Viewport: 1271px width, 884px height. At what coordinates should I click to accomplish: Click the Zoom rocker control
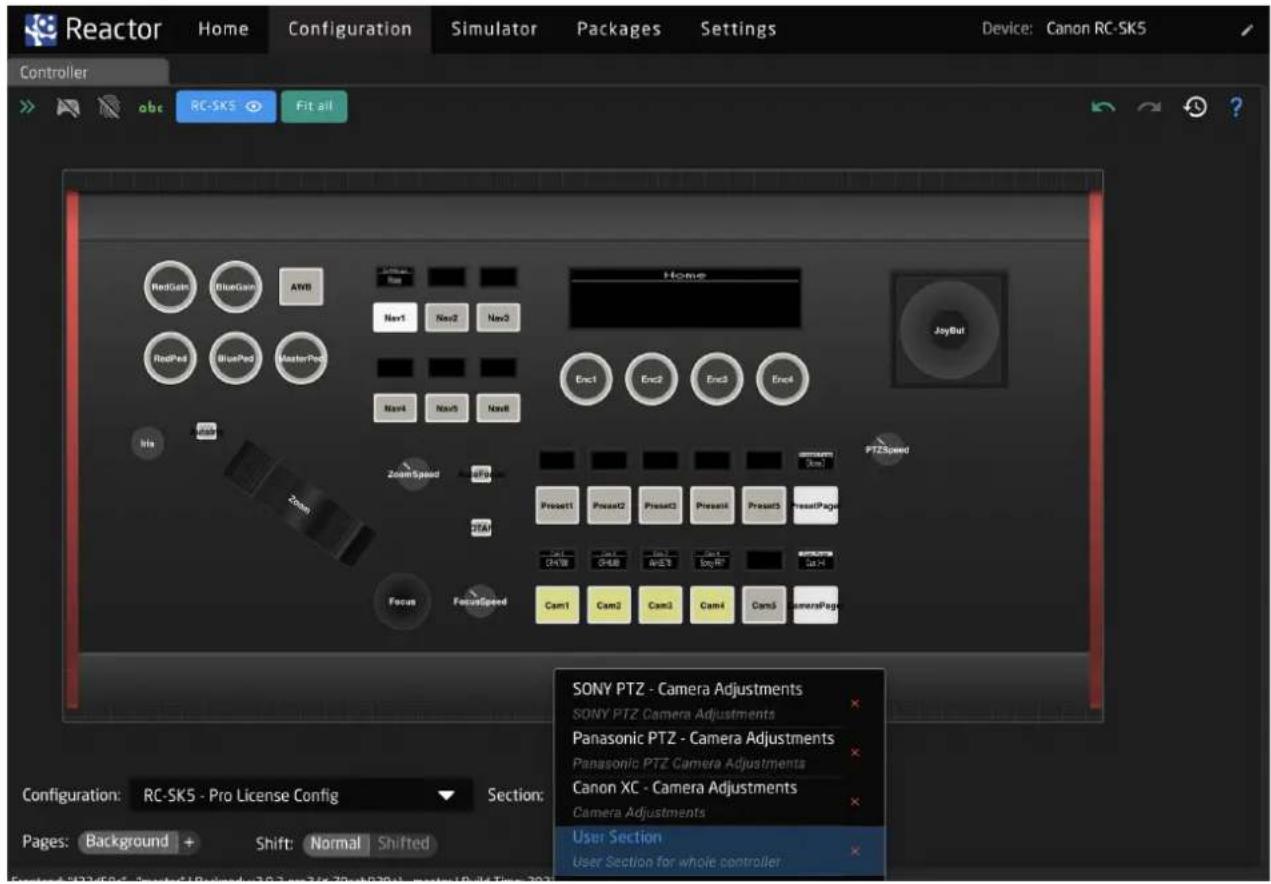click(298, 504)
